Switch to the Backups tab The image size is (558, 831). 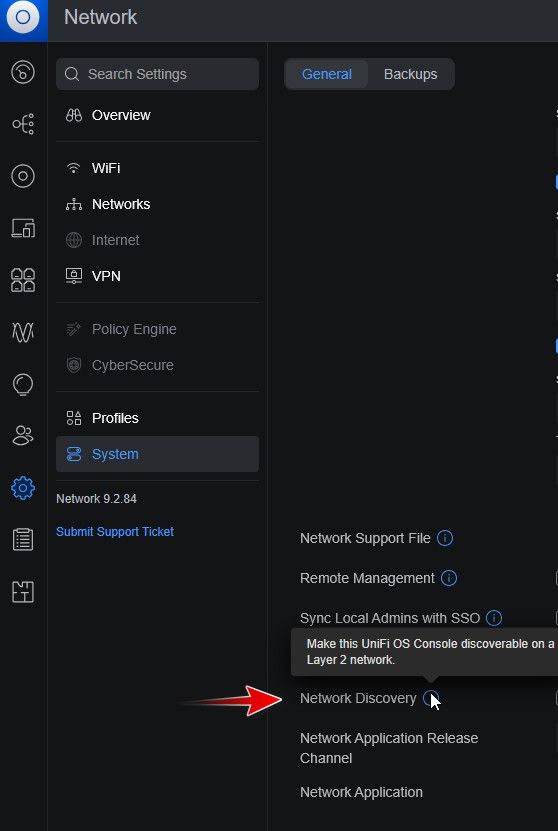(411, 74)
